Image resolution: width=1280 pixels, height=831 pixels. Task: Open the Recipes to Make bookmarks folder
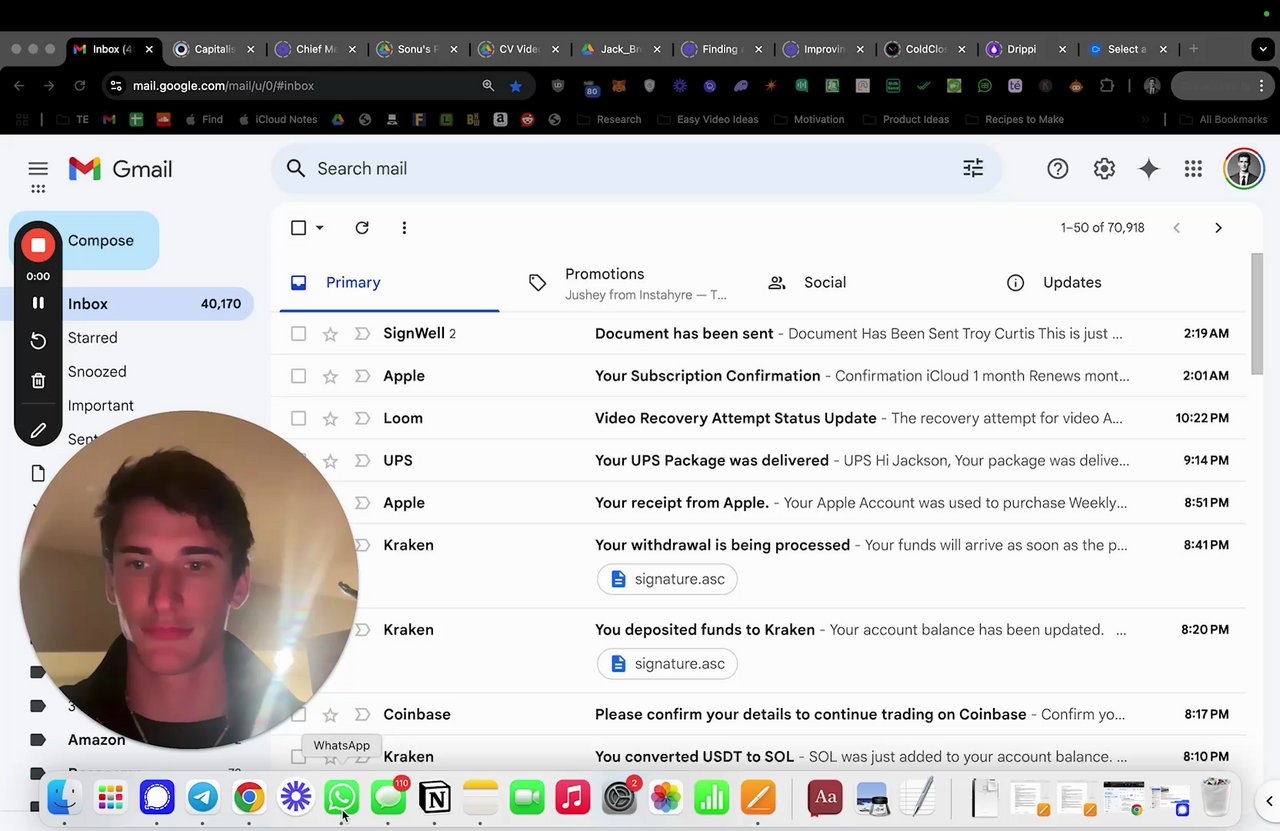[1013, 119]
